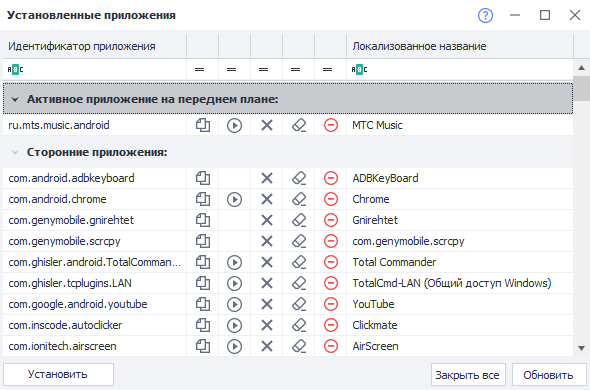Sort by 'Идентификатор приложения' column header
Screen dimensions: 590x390
tap(94, 46)
